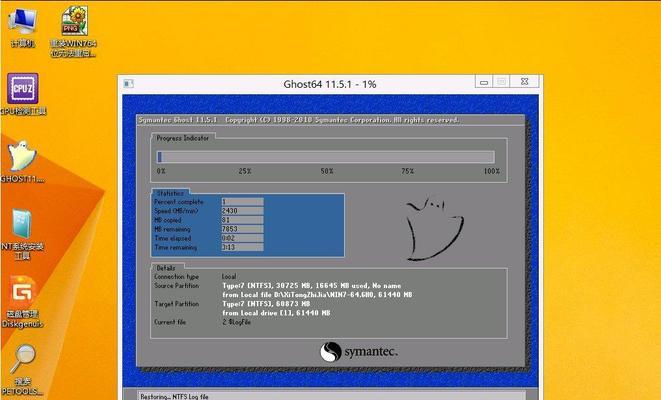
Task: Click the Ghost64 window system menu icon
Action: [x=129, y=83]
